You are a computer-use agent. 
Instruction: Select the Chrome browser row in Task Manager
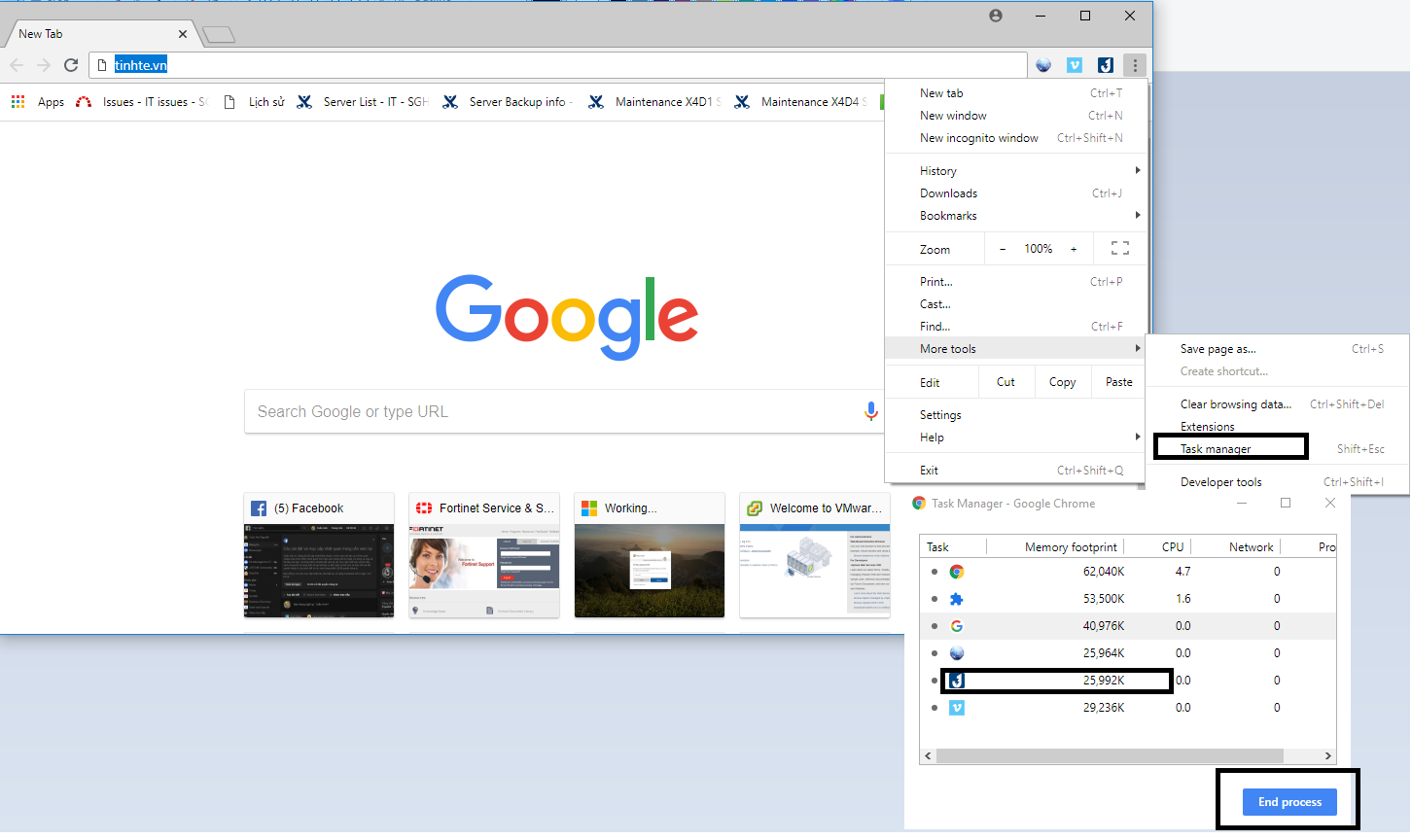1128,572
